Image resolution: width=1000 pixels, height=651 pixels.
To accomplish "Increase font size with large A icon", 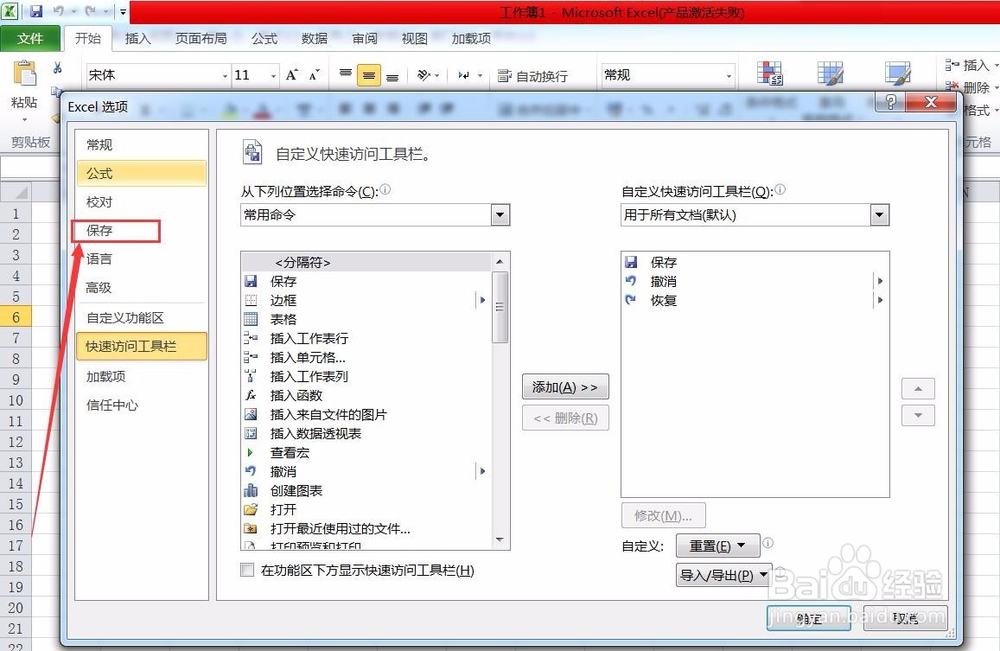I will coord(291,75).
